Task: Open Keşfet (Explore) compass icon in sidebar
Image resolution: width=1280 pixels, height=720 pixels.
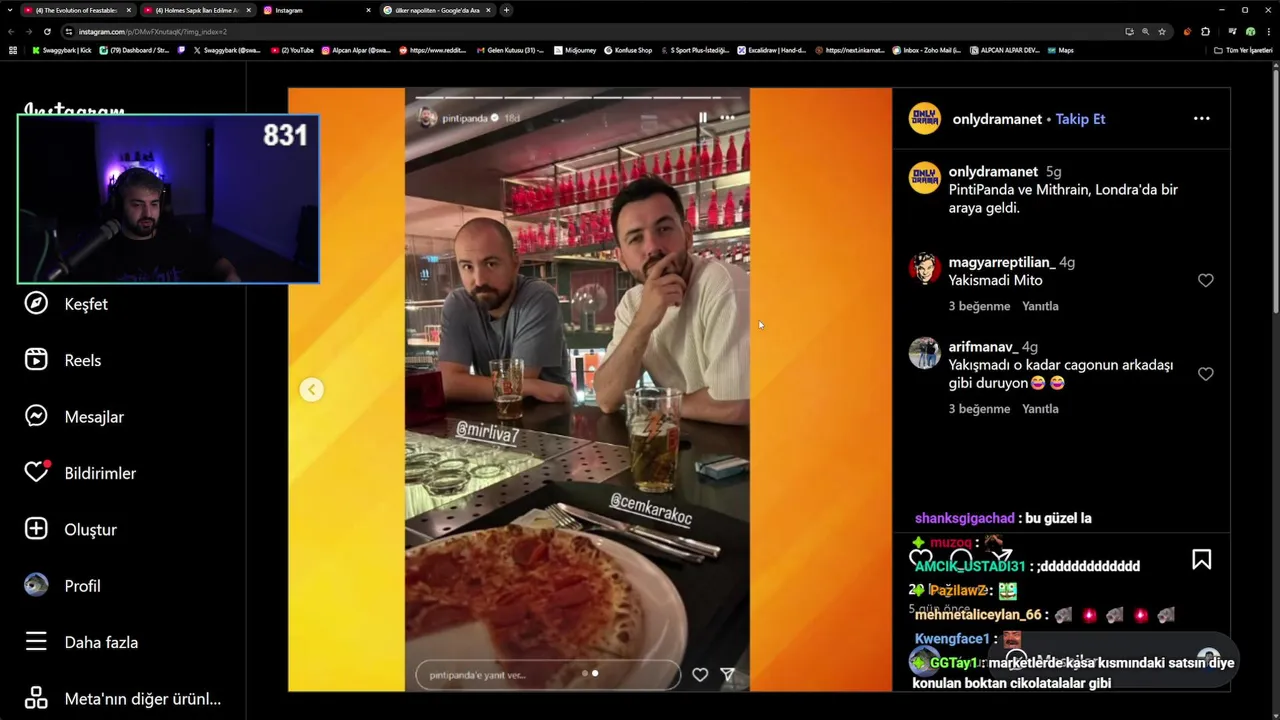Action: click(36, 303)
